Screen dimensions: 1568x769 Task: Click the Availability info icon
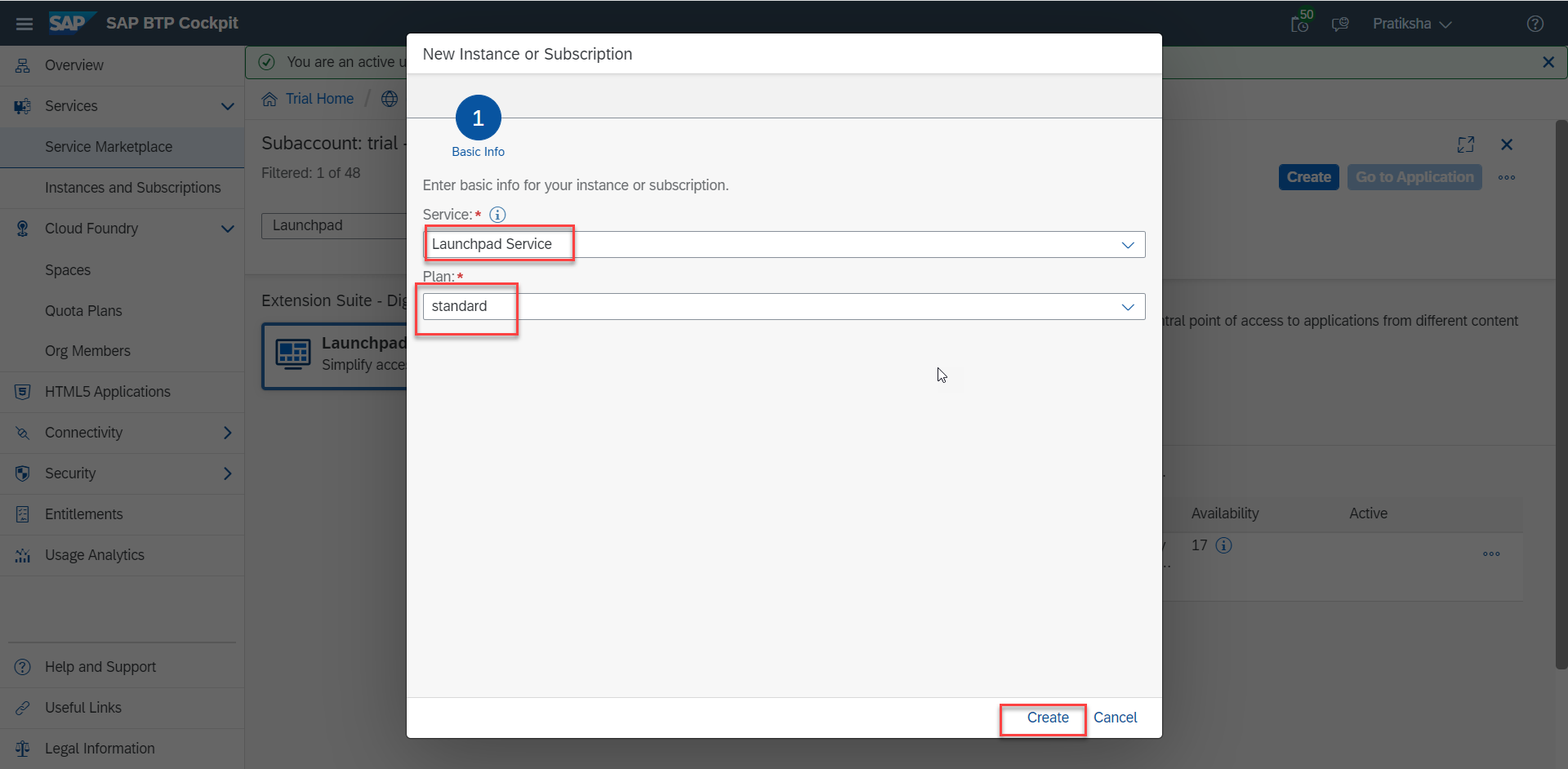click(1223, 545)
